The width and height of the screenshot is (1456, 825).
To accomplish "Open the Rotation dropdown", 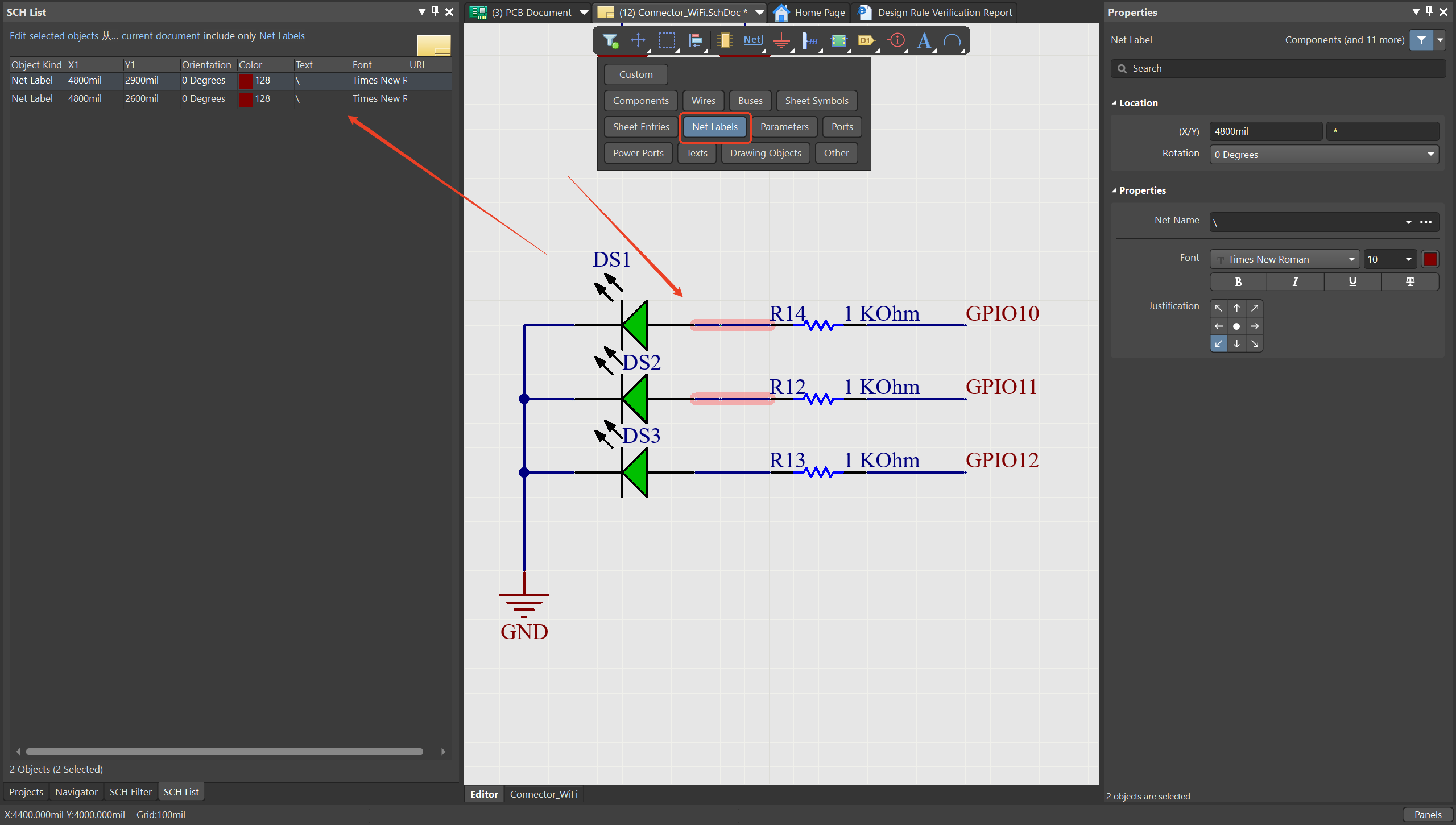I will point(1323,155).
